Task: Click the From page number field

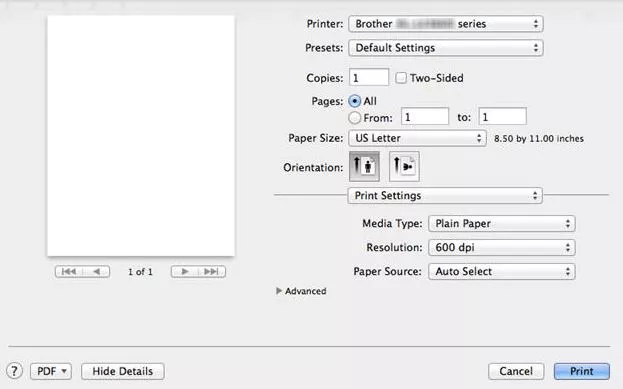Action: pos(425,117)
